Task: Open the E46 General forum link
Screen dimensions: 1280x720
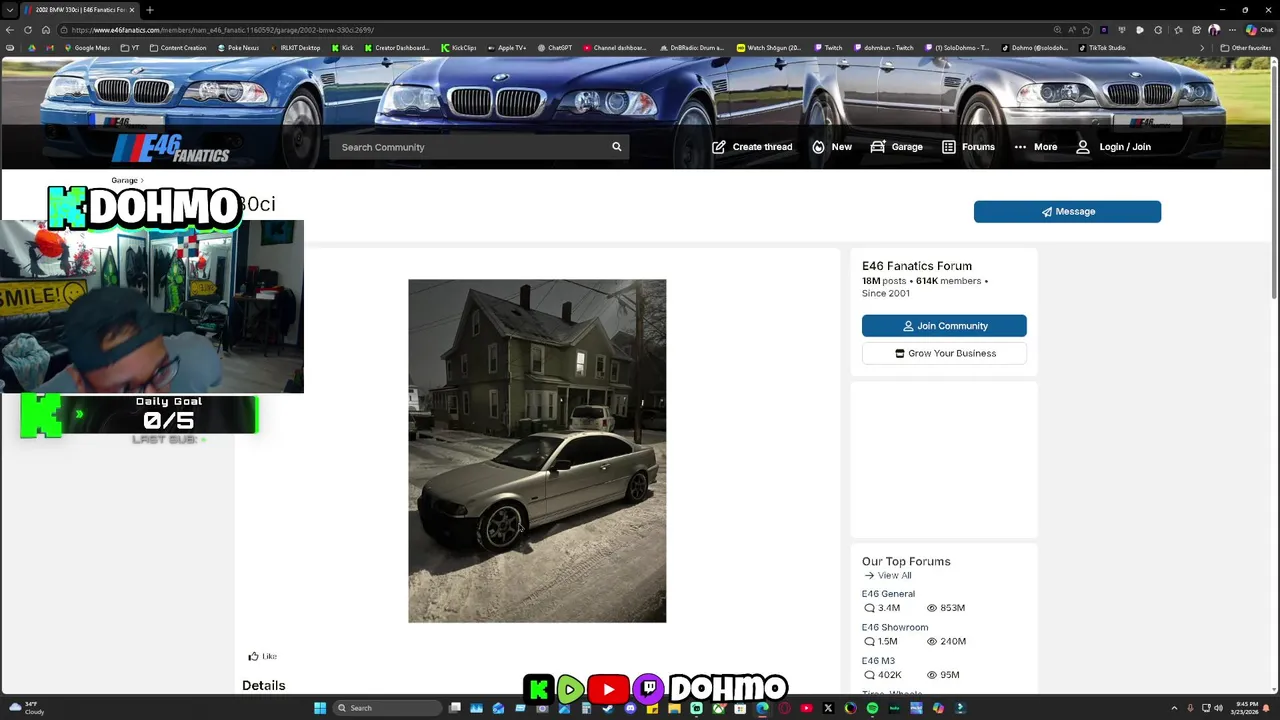Action: tap(888, 594)
